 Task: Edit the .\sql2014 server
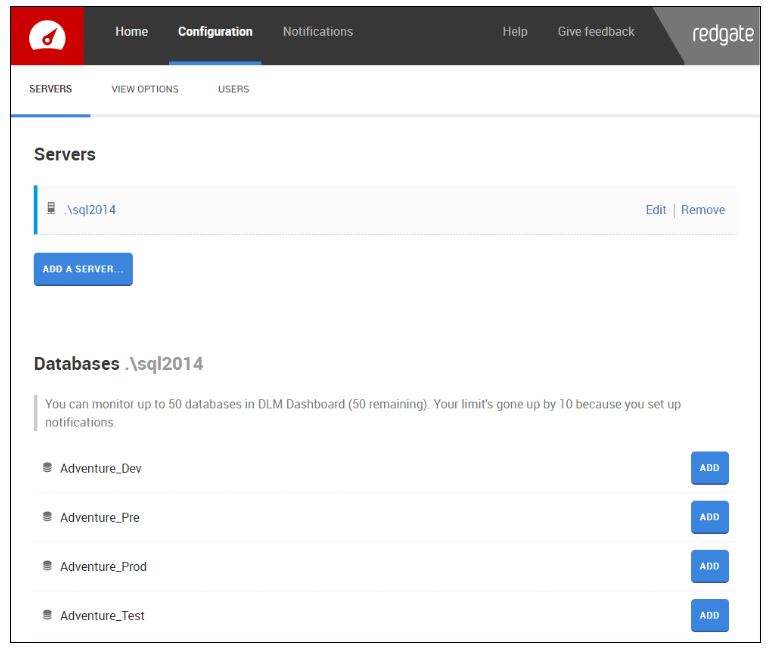coord(655,210)
